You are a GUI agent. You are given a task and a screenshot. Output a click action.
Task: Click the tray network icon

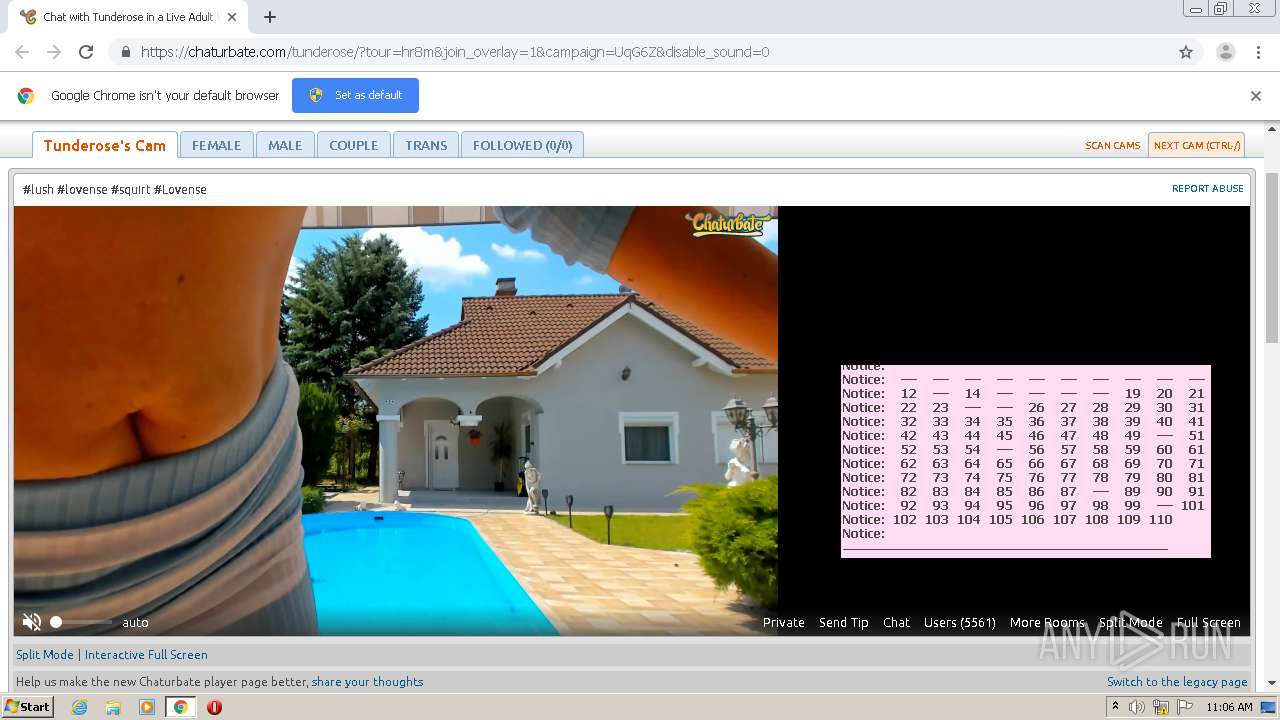tap(1161, 707)
